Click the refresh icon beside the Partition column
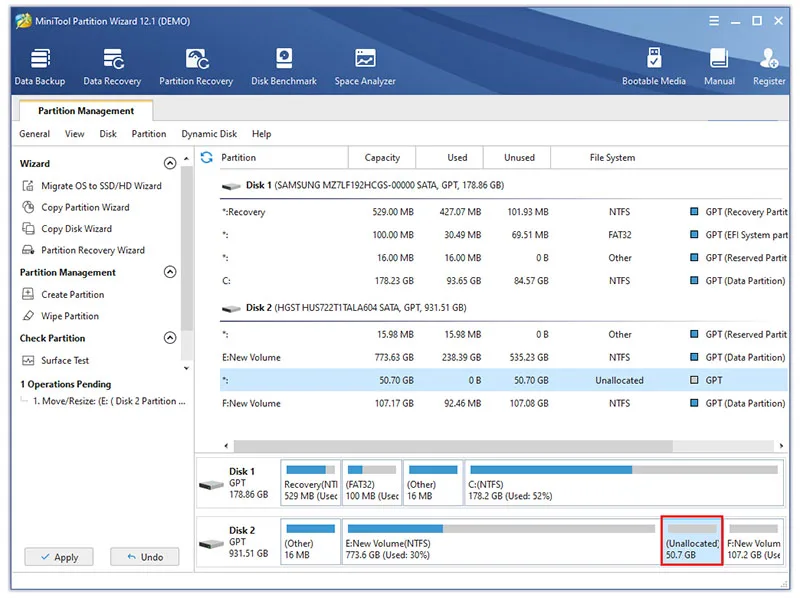Screen dimensions: 800x598 pos(207,157)
